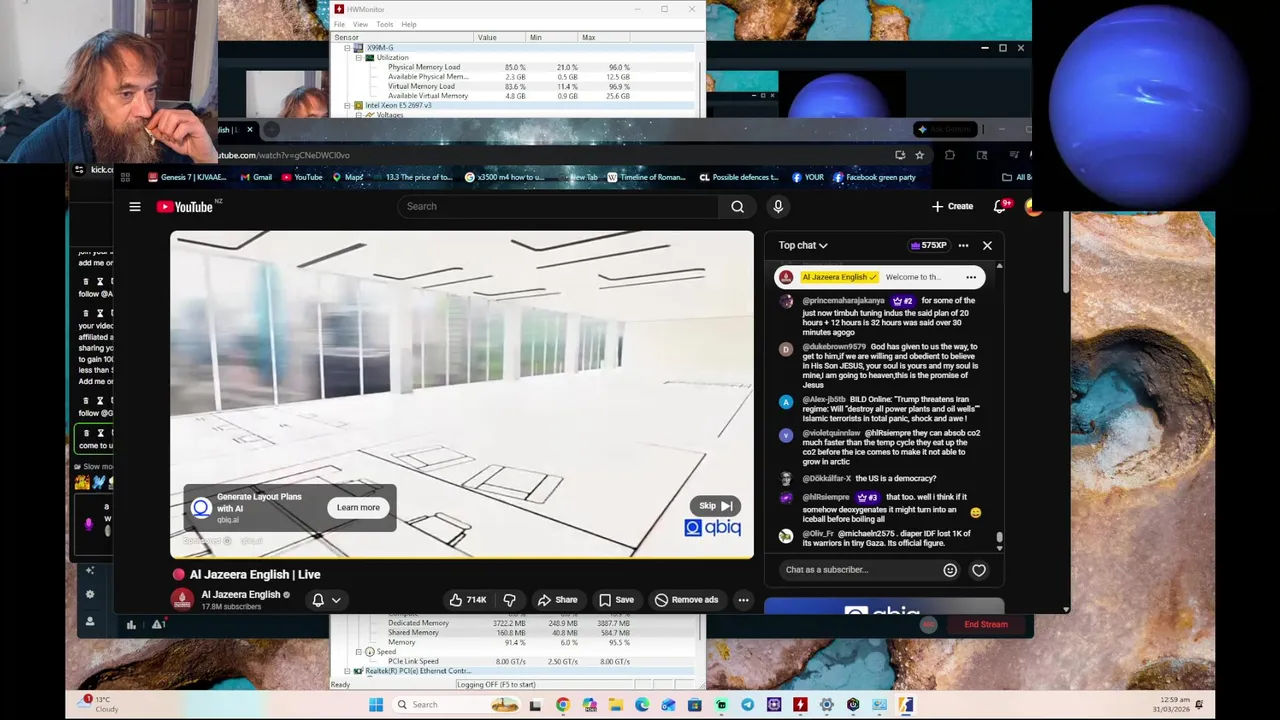Open Genesis 7 bookmark in bookmarks bar
The width and height of the screenshot is (1280, 720).
click(x=187, y=177)
